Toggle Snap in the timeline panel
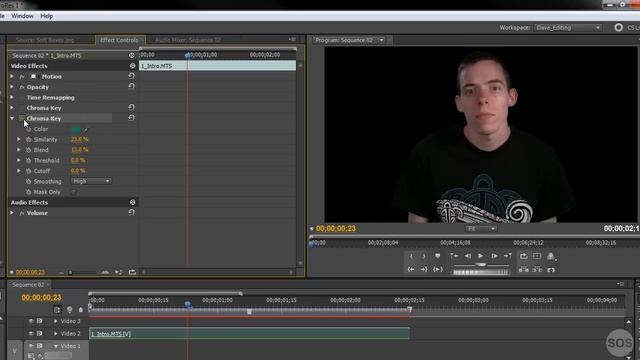 coord(57,310)
